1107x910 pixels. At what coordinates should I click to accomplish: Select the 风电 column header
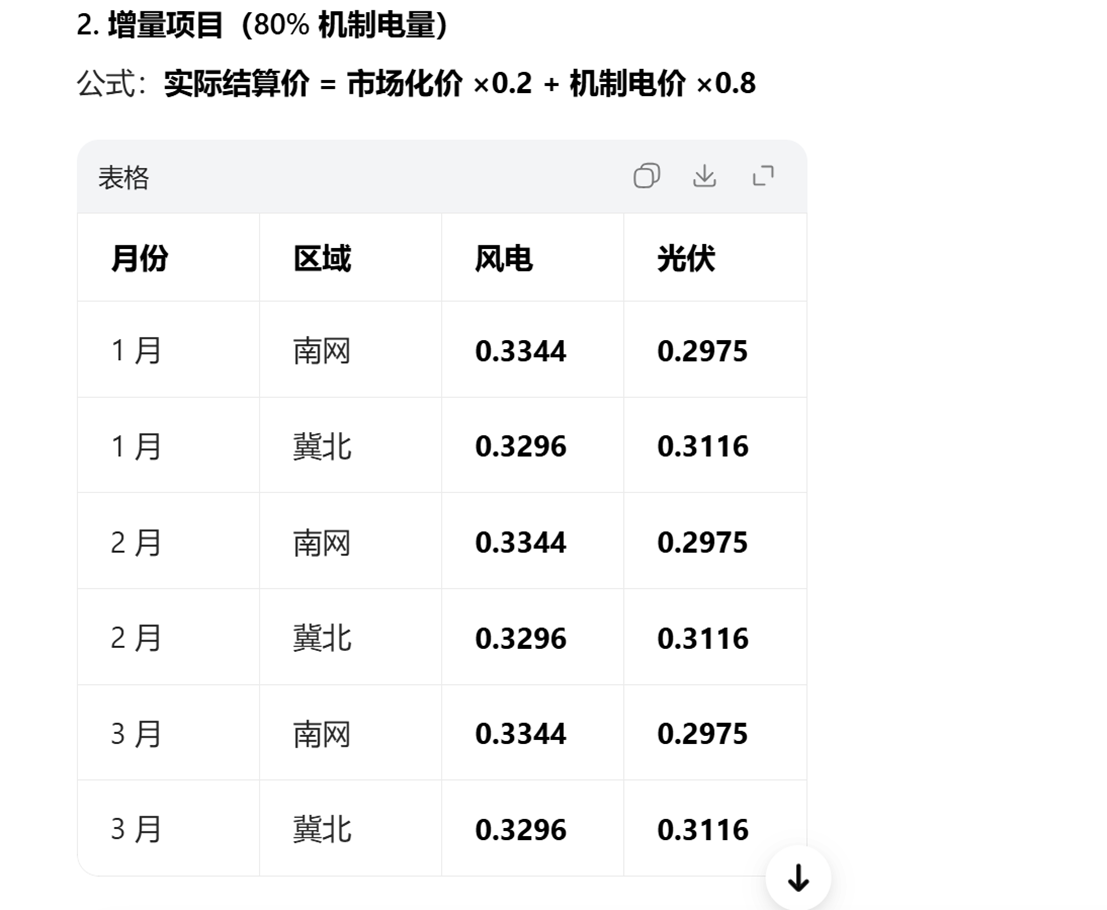(504, 259)
